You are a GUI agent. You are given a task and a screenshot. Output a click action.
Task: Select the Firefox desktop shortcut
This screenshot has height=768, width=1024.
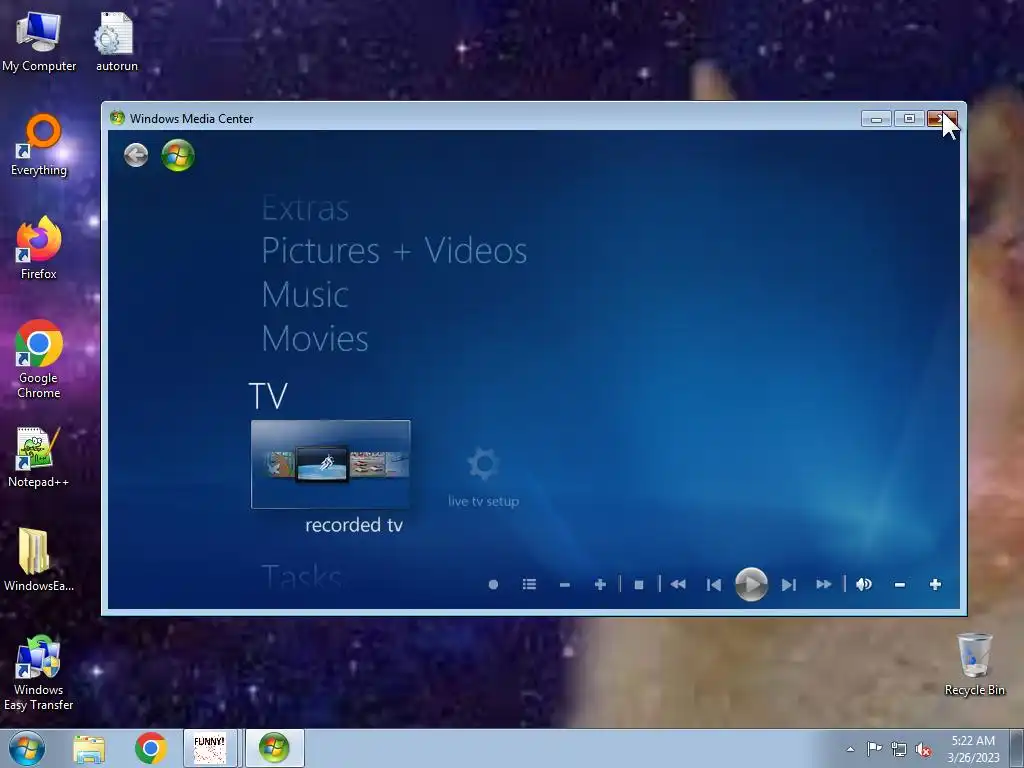click(39, 249)
